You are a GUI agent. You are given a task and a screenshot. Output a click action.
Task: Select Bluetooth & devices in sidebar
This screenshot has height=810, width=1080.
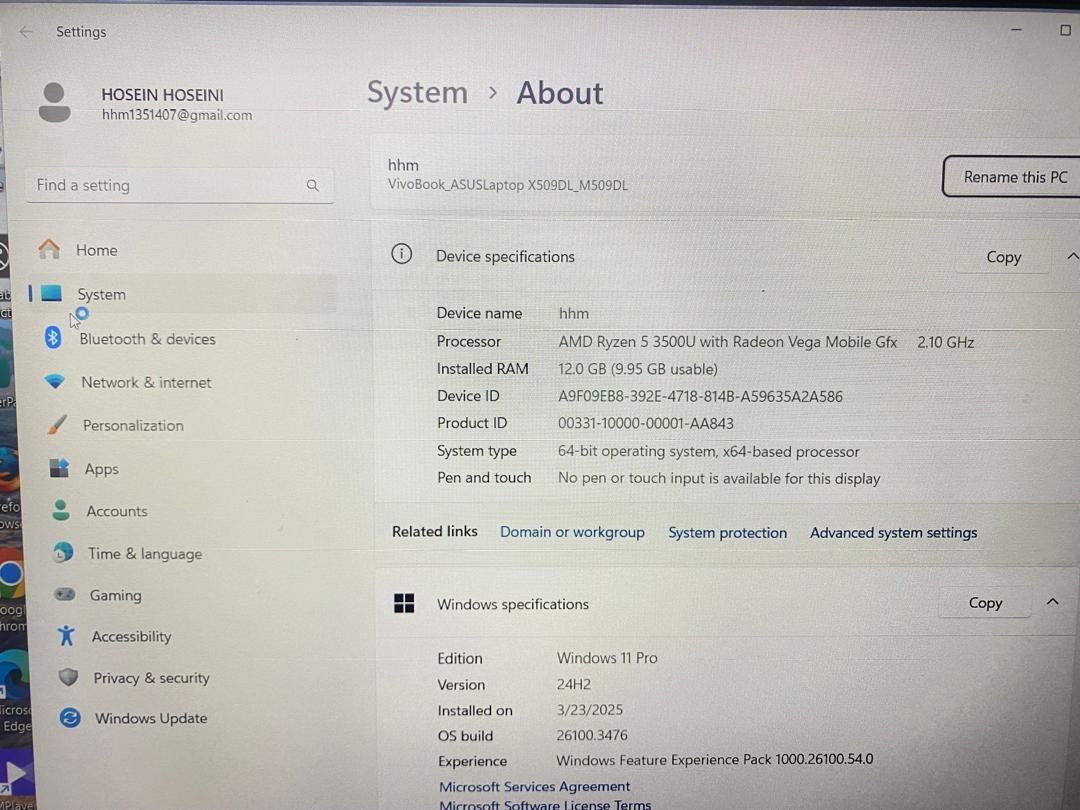coord(147,339)
